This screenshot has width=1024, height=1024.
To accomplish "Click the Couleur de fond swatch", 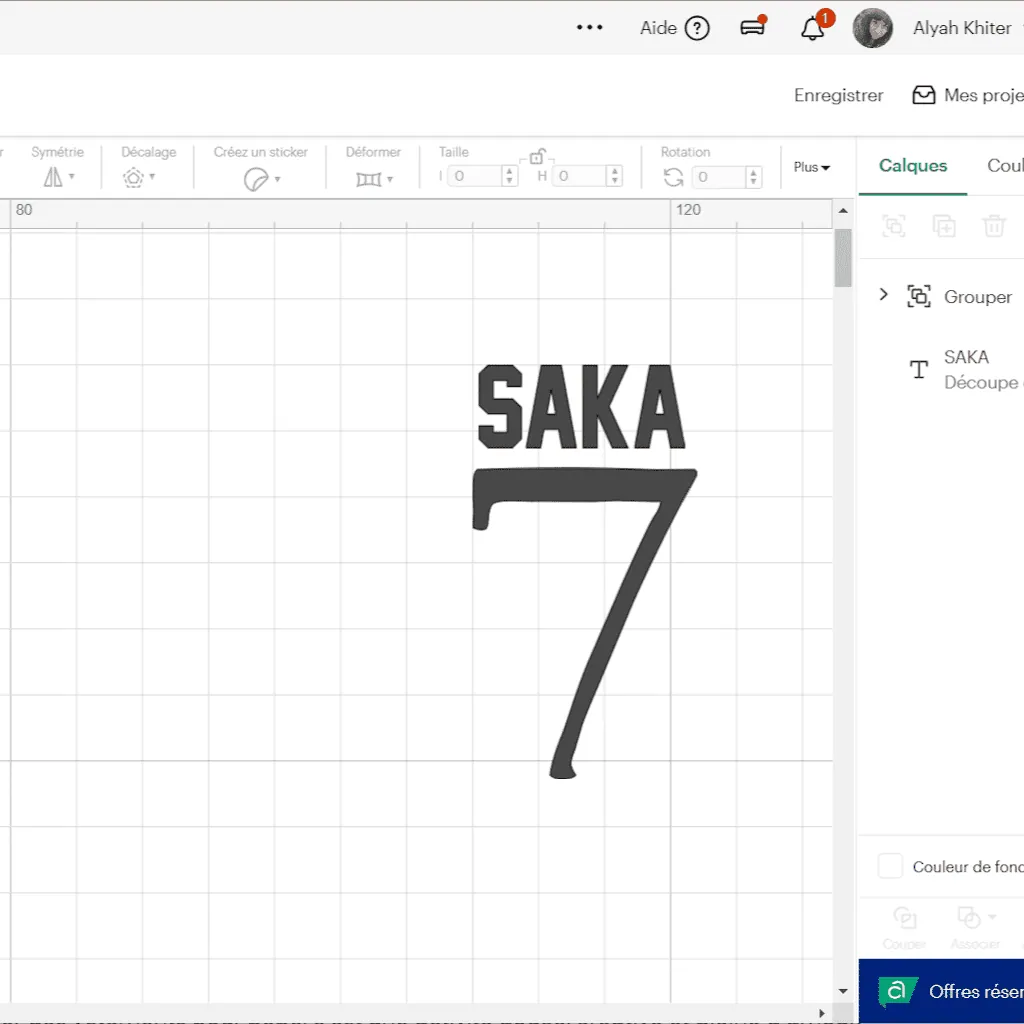I will click(x=890, y=866).
